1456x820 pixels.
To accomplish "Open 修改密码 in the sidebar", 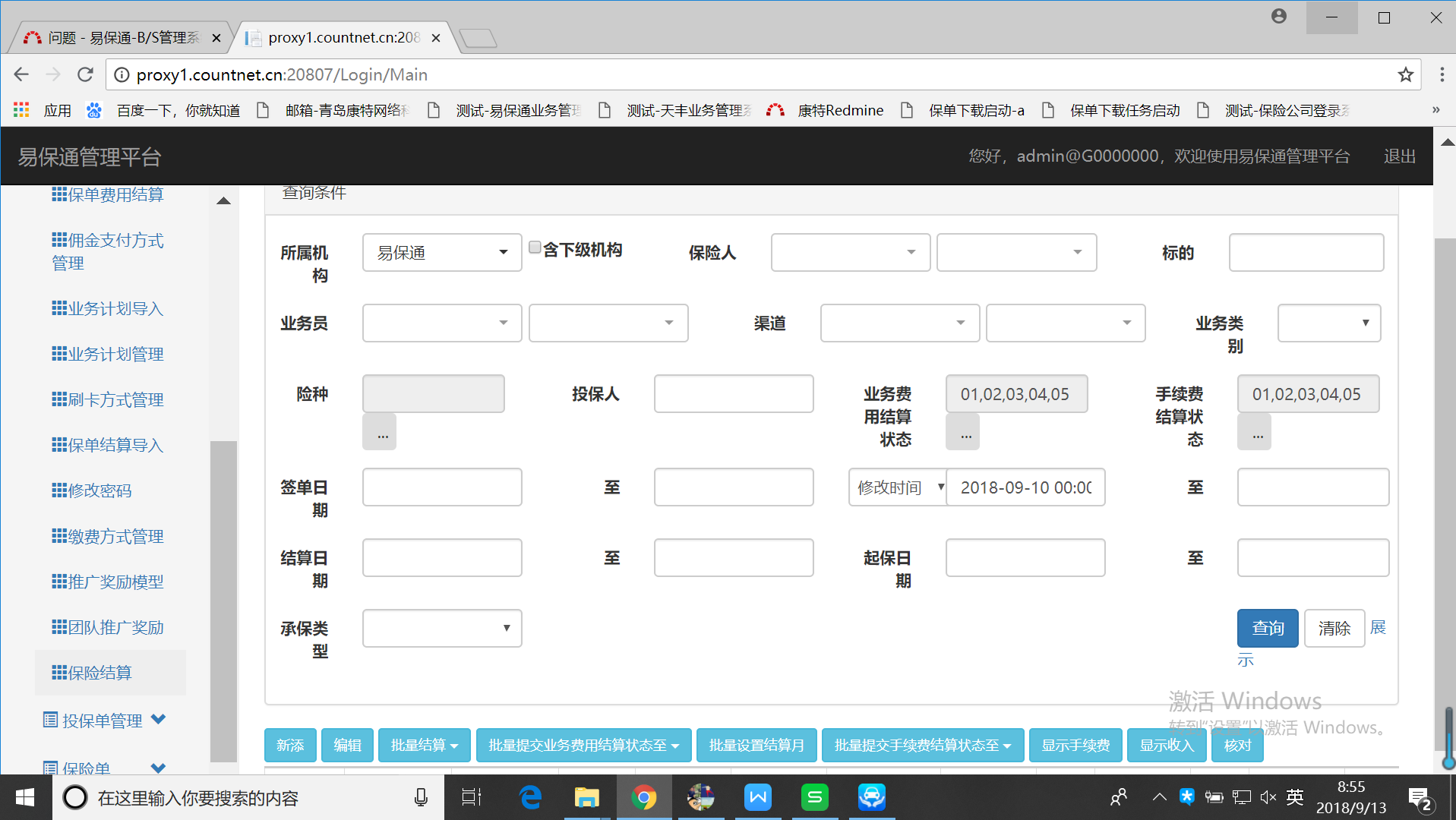I will [x=92, y=491].
